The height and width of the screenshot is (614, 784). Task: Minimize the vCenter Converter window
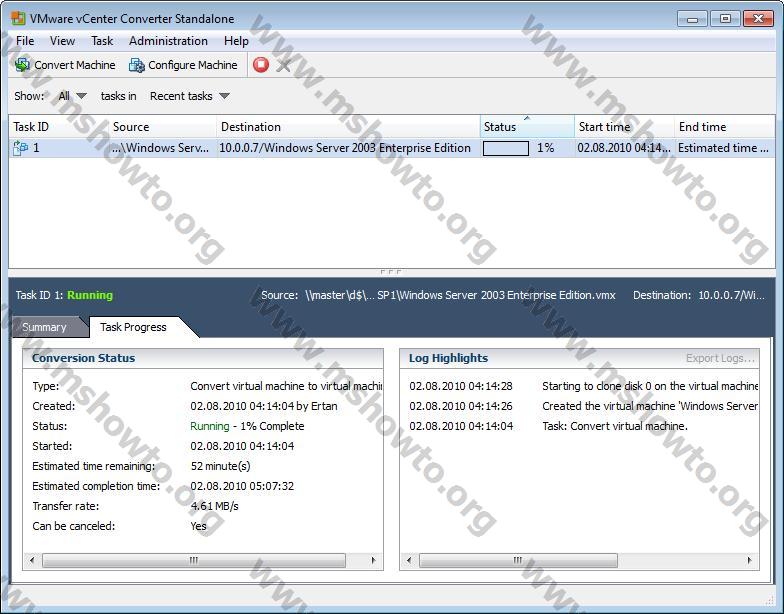tap(692, 19)
